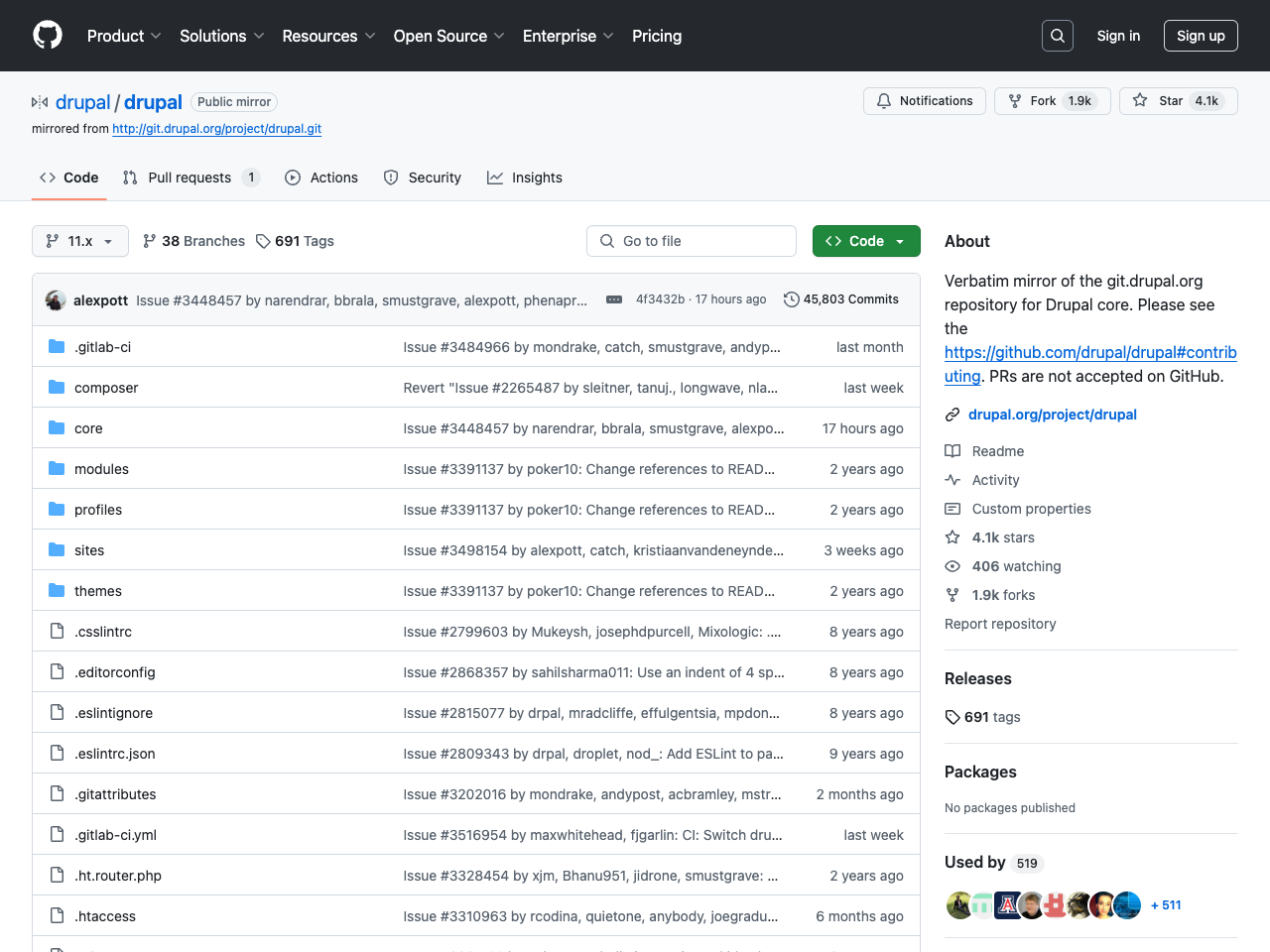Click the composer folder icon
Screen dimensions: 1270x952
point(57,388)
